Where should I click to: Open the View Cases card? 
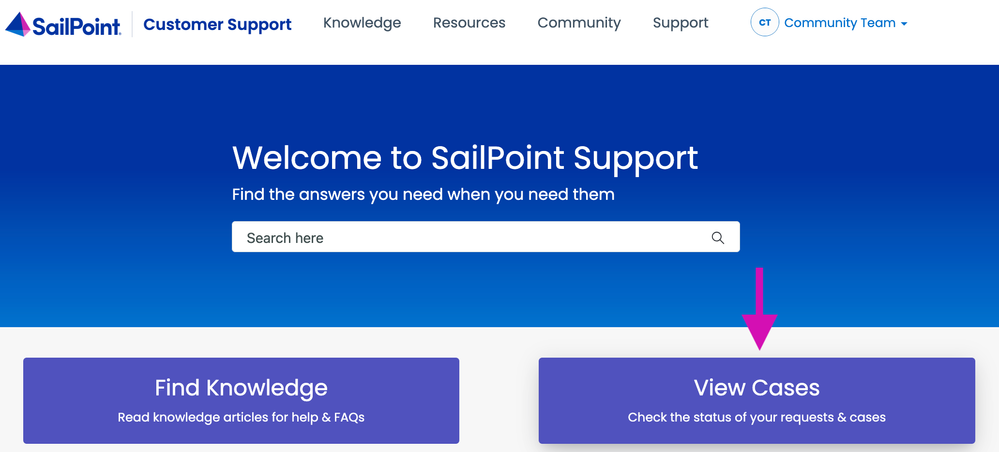coord(756,400)
